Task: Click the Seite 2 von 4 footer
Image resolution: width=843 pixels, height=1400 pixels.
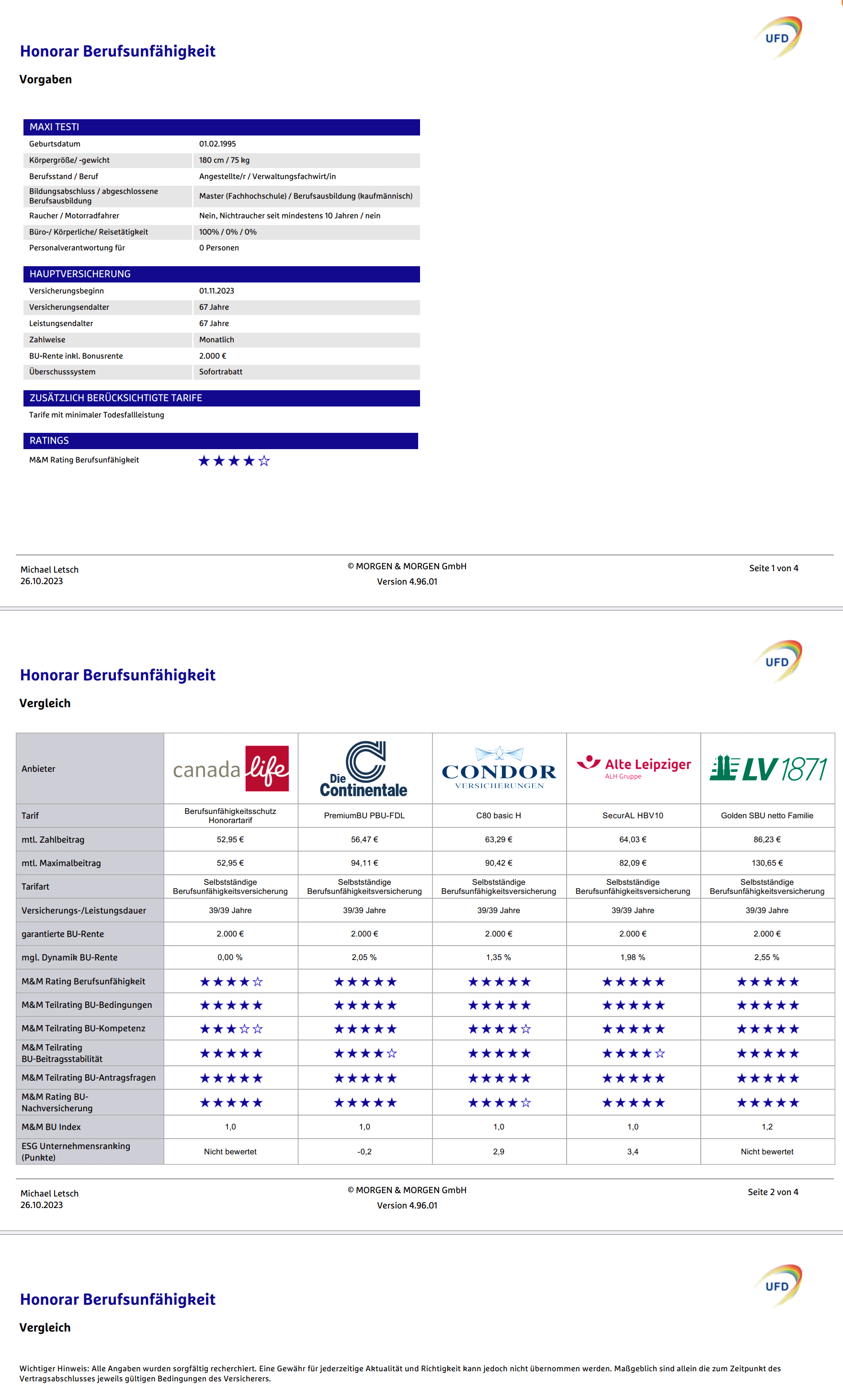Action: pyautogui.click(x=773, y=1192)
